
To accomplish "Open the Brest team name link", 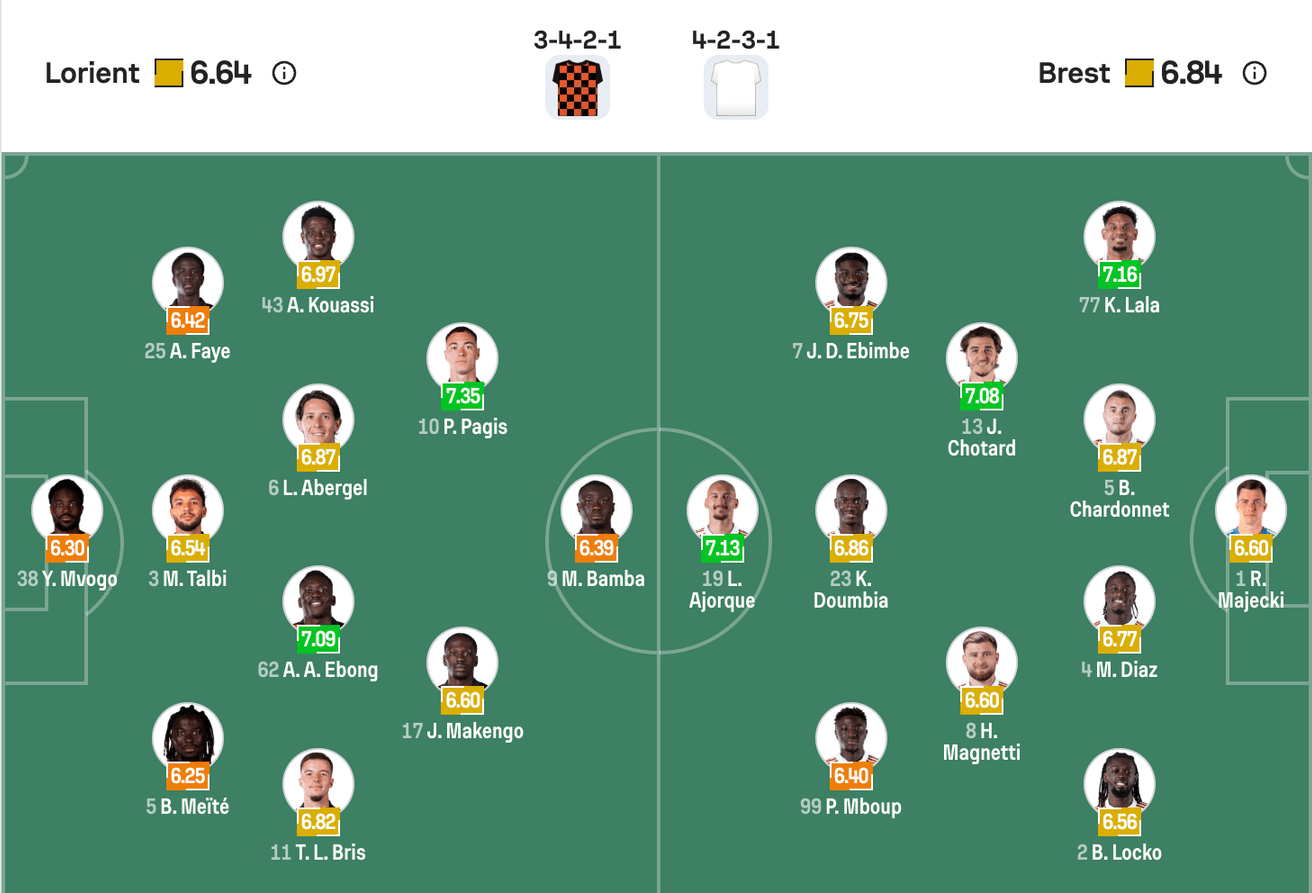I will 1073,73.
